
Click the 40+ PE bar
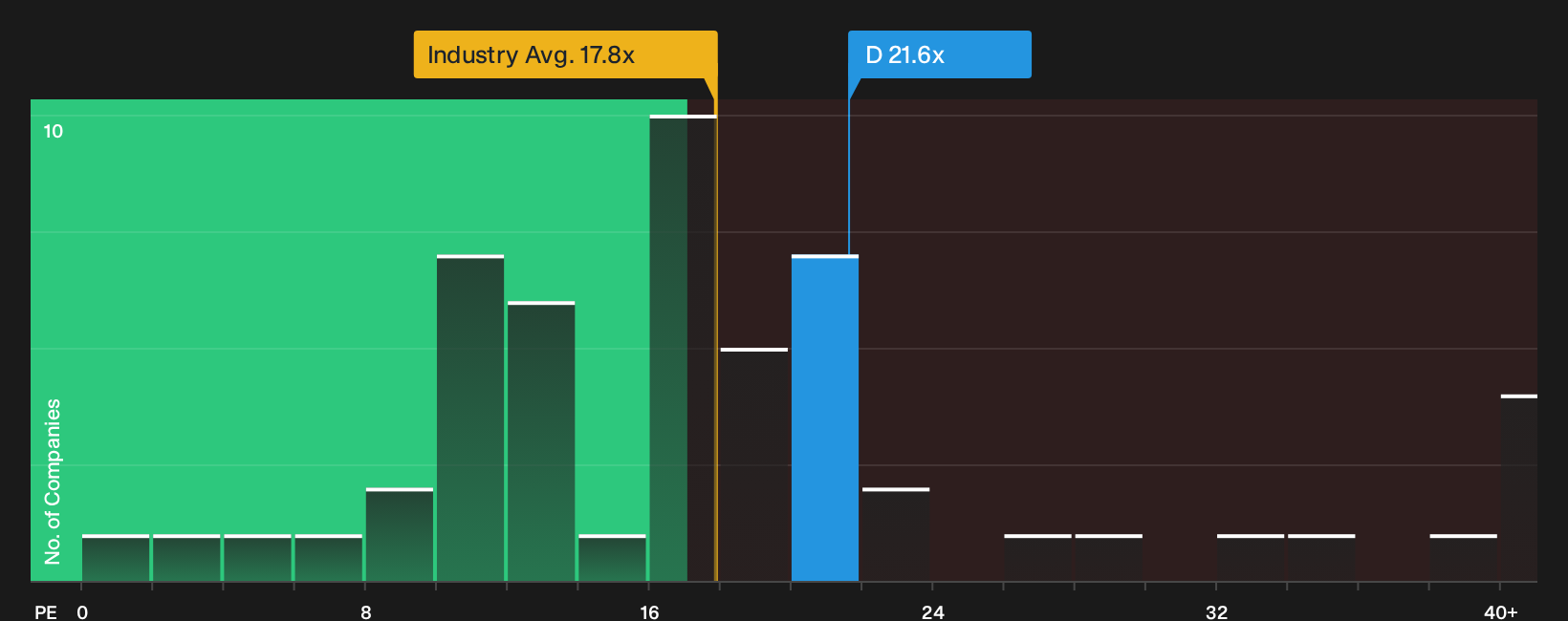(x=1519, y=488)
